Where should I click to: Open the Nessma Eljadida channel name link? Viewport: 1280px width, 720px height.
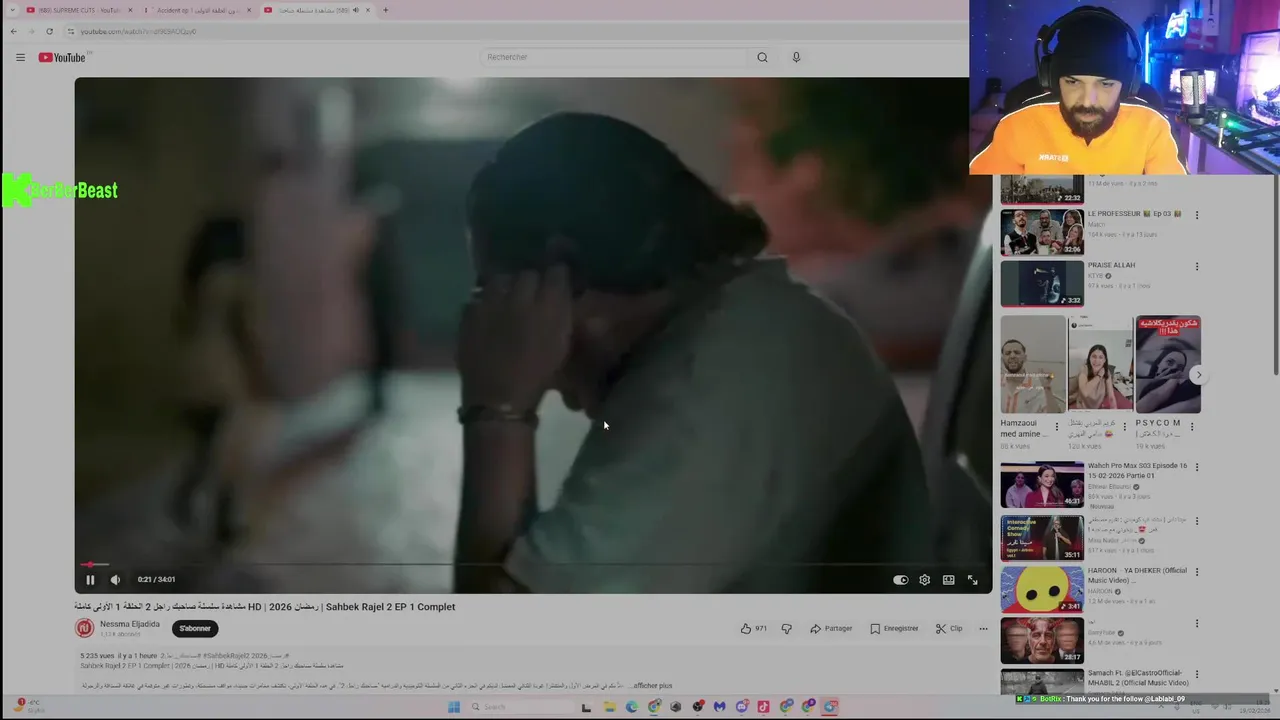pos(130,624)
